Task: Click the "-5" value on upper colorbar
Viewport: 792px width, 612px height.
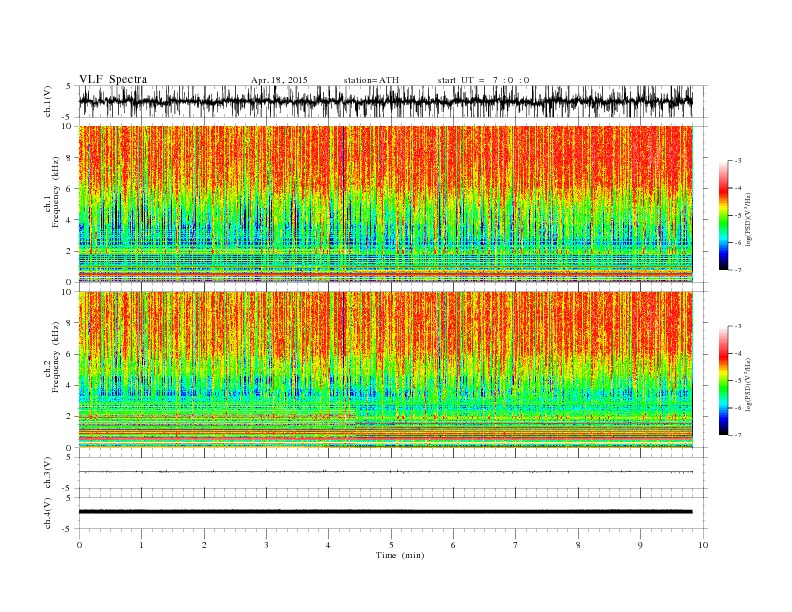Action: tap(738, 216)
